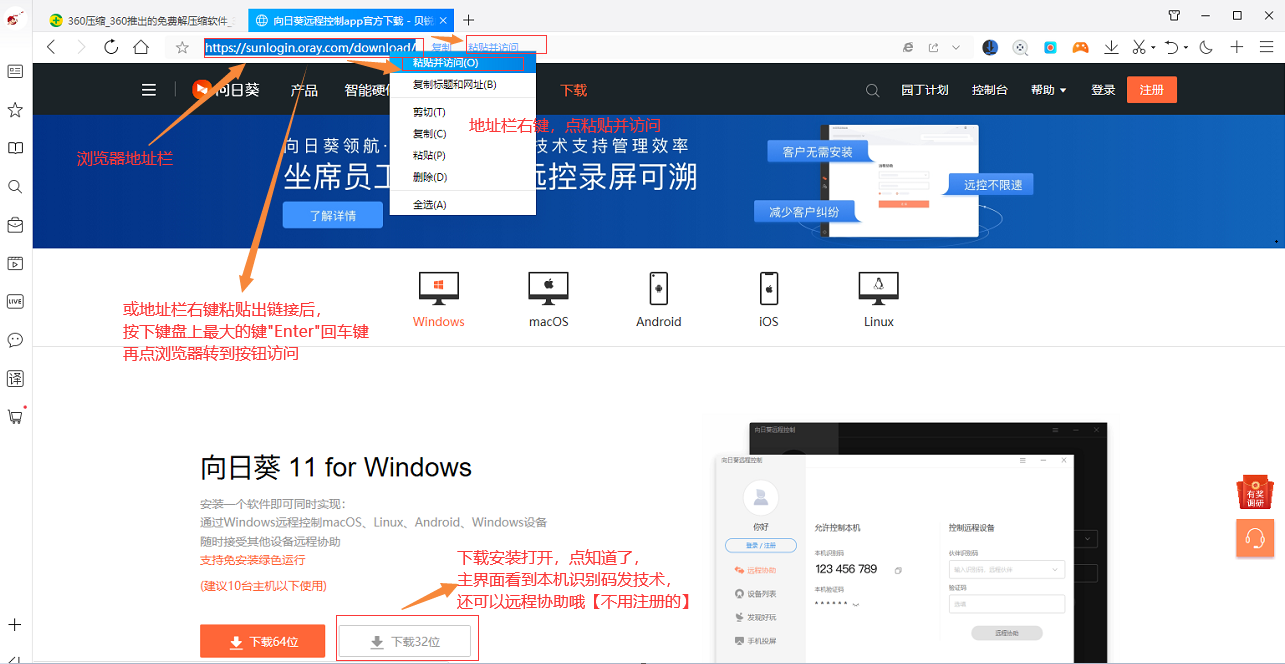This screenshot has width=1285, height=664.
Task: Open the 下载 navigation item
Action: tap(574, 90)
